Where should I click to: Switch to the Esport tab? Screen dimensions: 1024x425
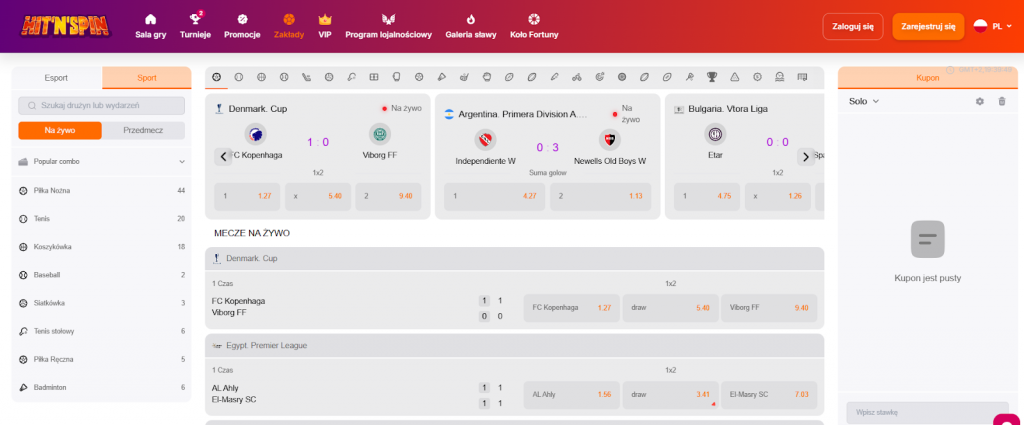tap(57, 78)
